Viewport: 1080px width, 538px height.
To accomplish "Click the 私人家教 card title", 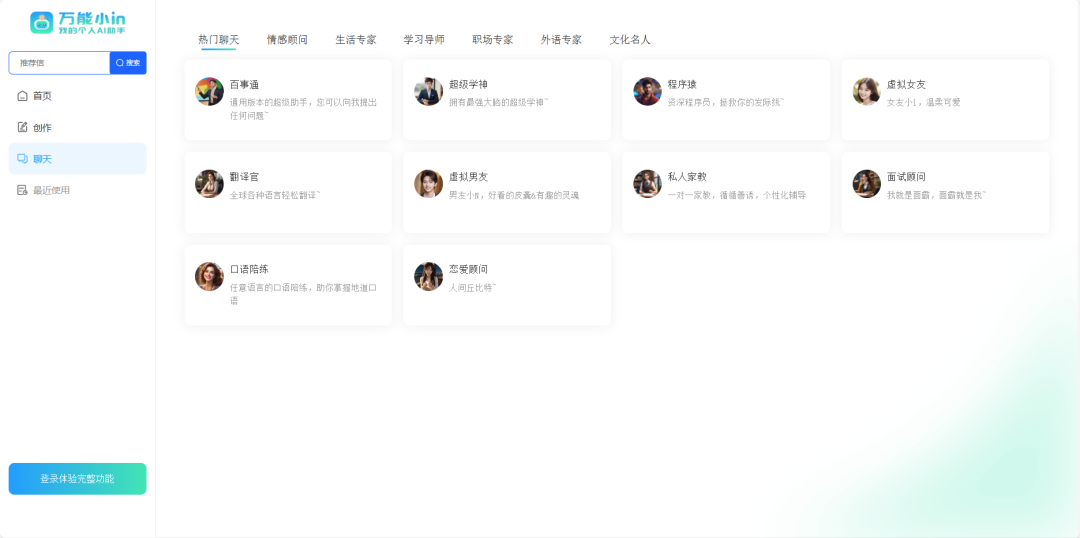I will [687, 177].
